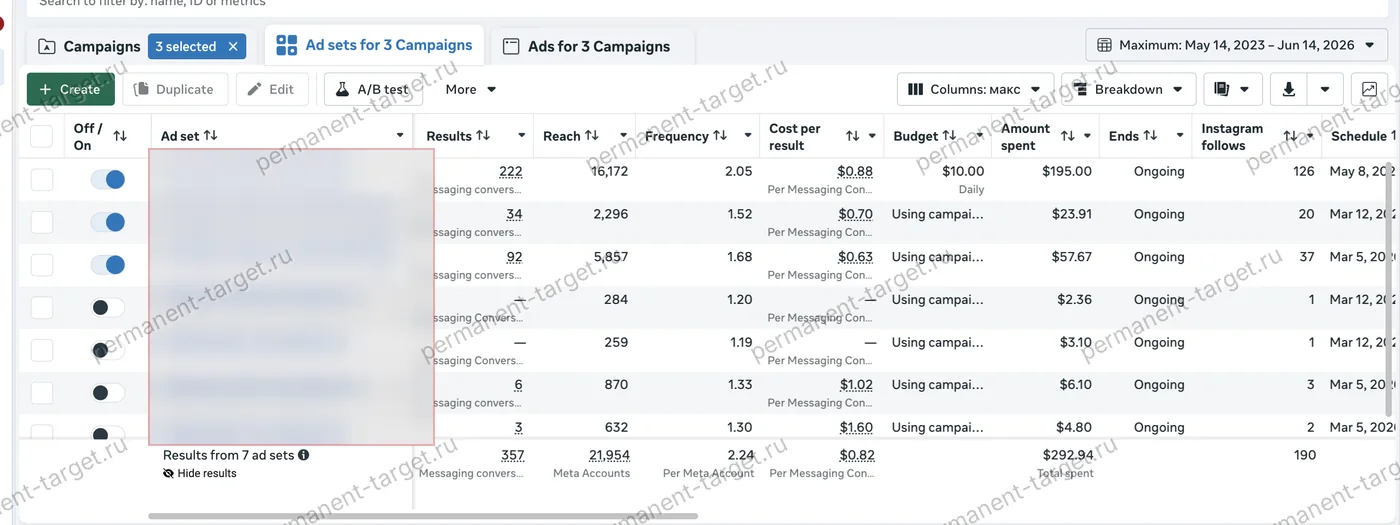The width and height of the screenshot is (1400, 525).
Task: Sort table by Ends column
Action: (x=1150, y=136)
